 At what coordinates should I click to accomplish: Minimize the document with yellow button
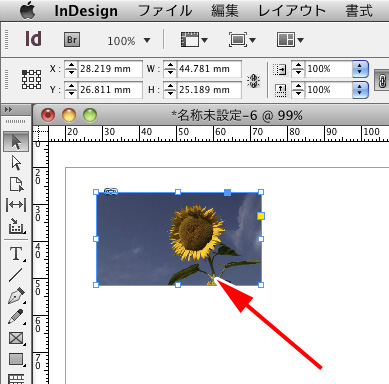pyautogui.click(x=69, y=115)
